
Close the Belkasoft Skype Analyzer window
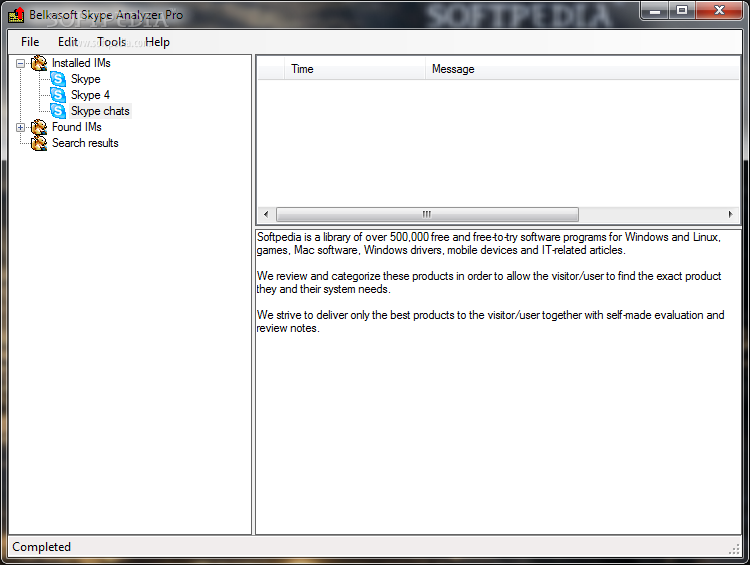719,11
